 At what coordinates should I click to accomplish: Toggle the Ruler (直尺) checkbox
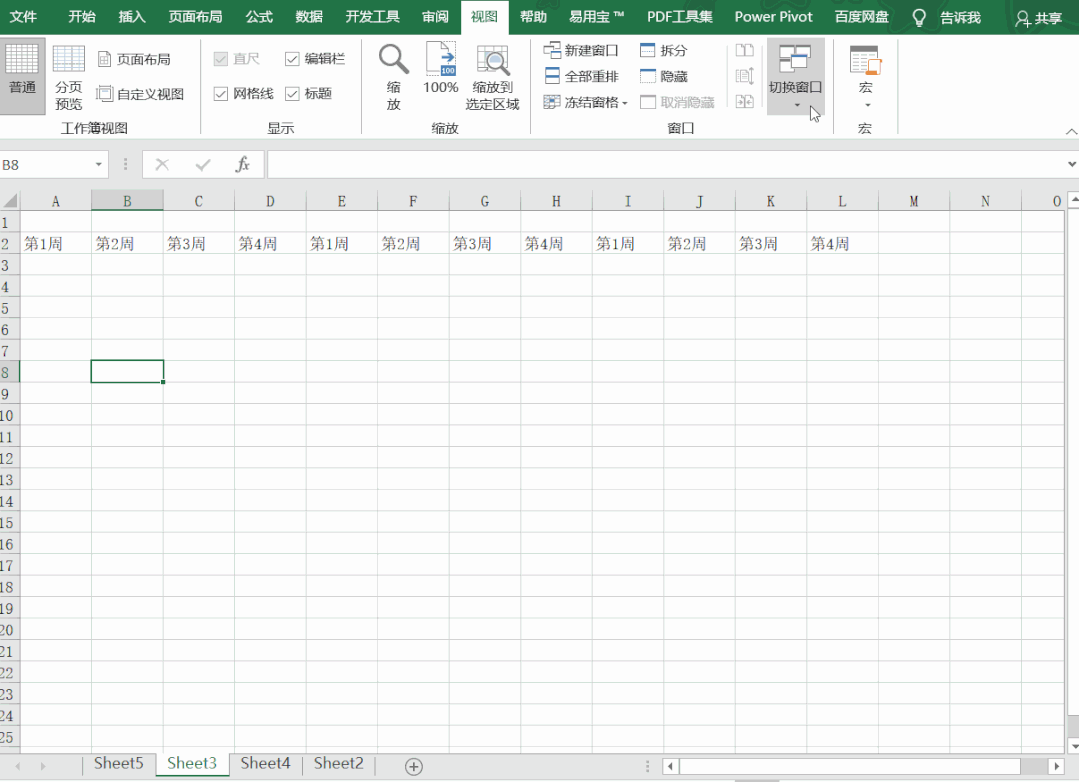221,59
